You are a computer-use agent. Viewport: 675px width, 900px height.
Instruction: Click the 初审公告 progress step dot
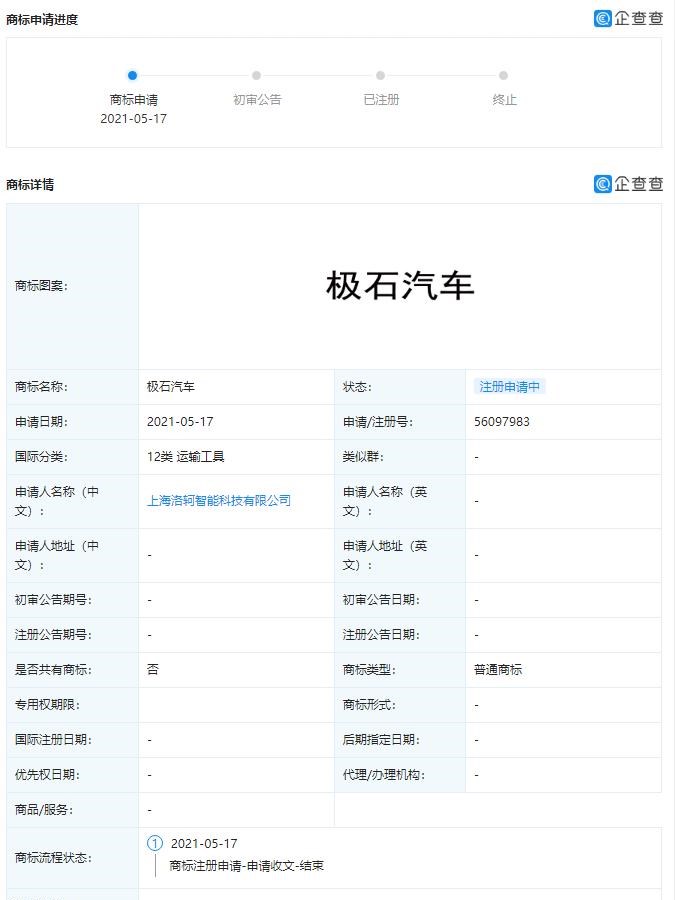pos(257,75)
